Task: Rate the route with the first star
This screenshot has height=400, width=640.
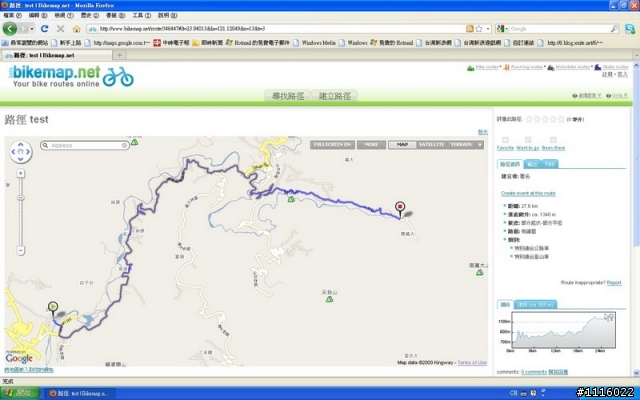Action: 529,119
